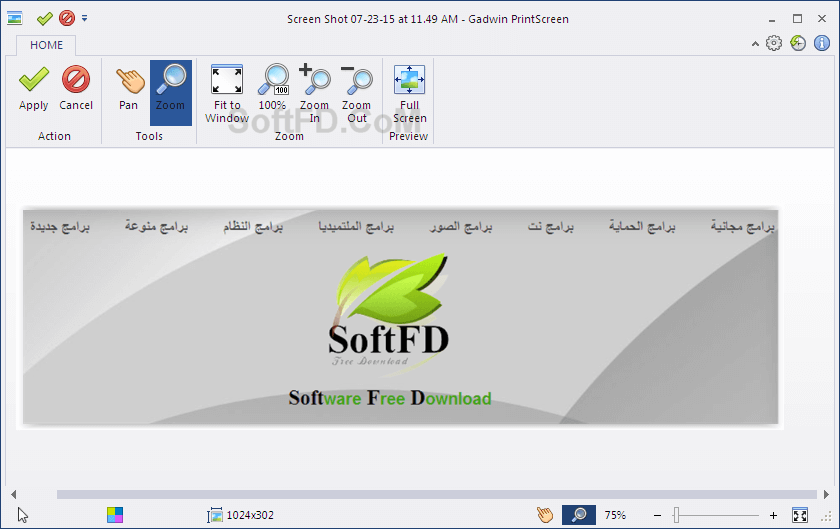
Task: Click quick-access green checkmark in title bar
Action: coord(44,19)
